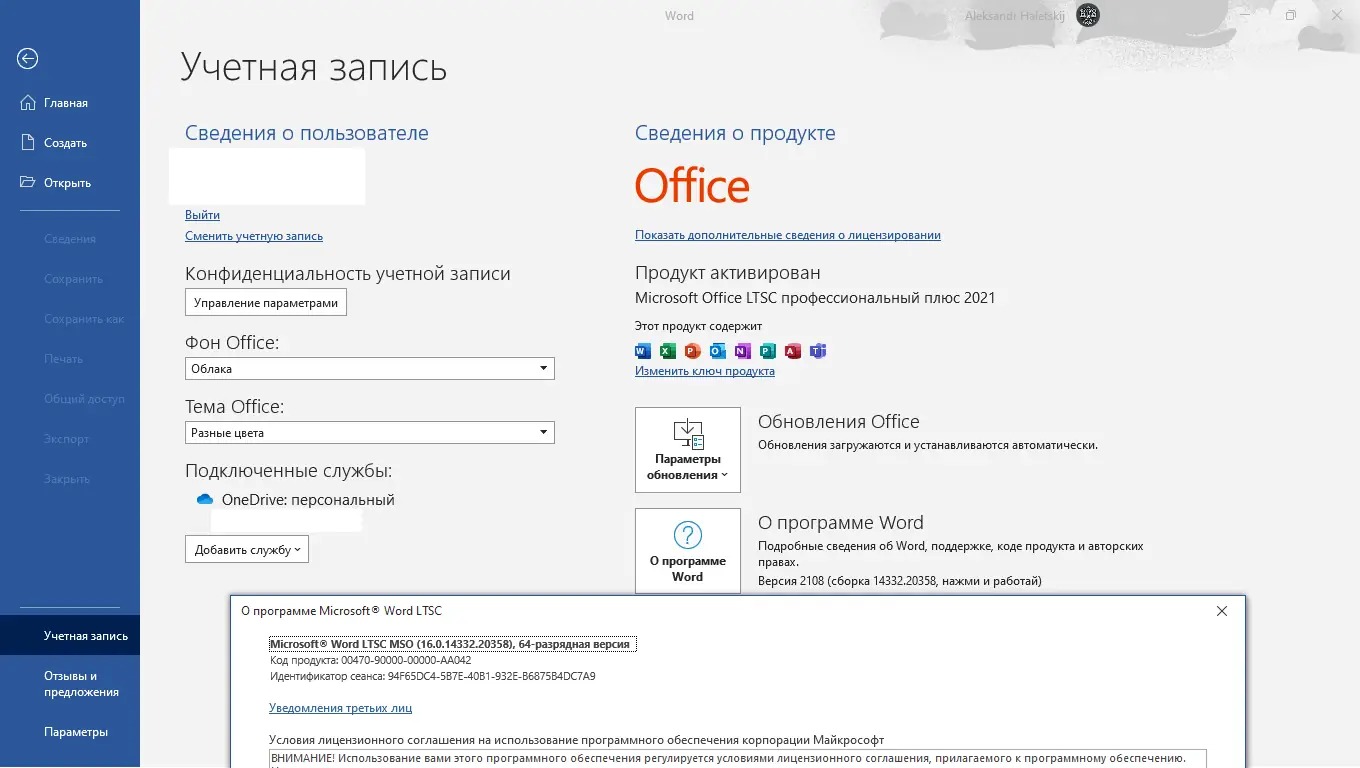1360x768 pixels.
Task: Open О программе Word info panel
Action: 687,550
